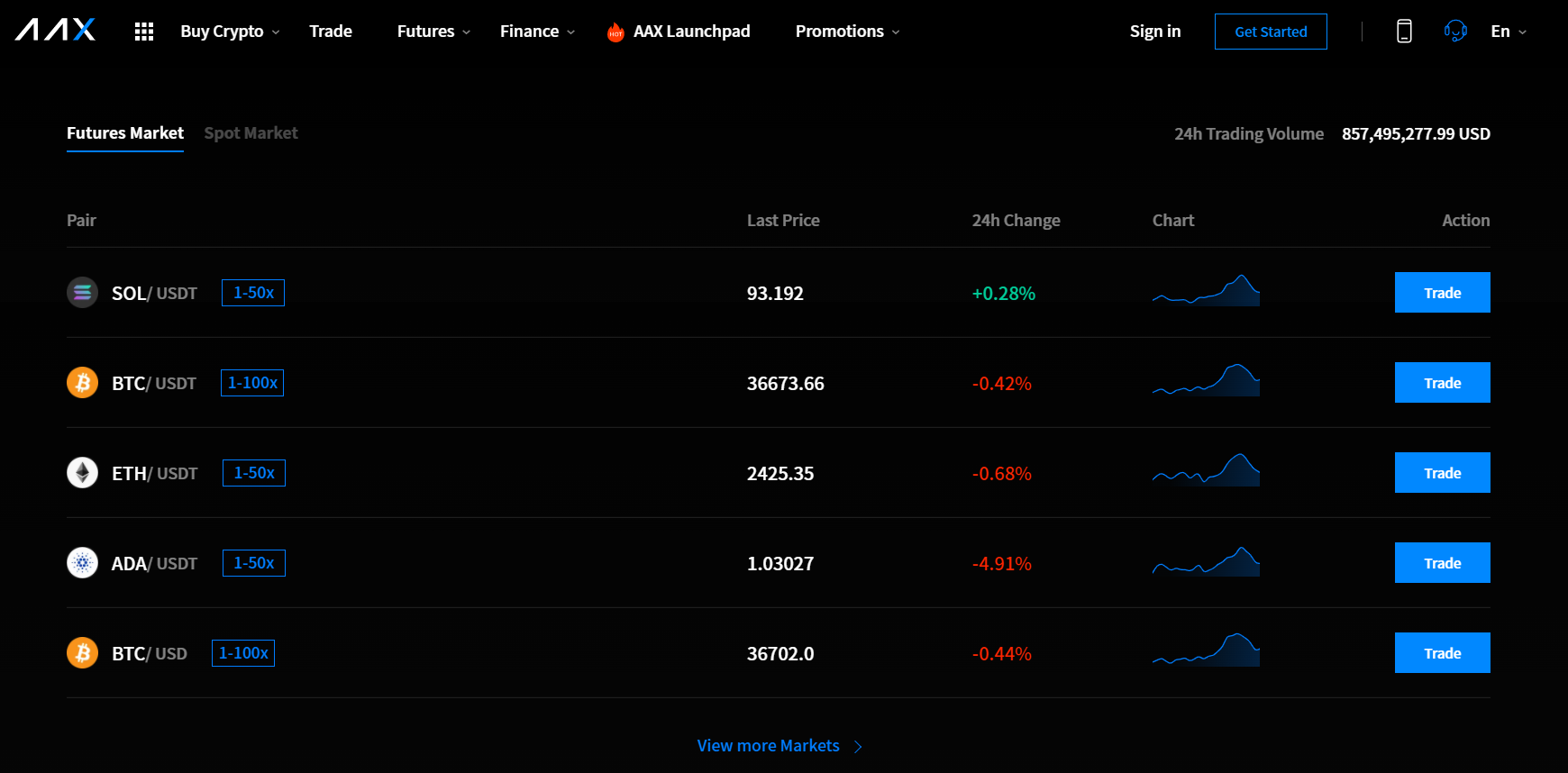
Task: Click the Last Price column header
Action: click(x=783, y=221)
